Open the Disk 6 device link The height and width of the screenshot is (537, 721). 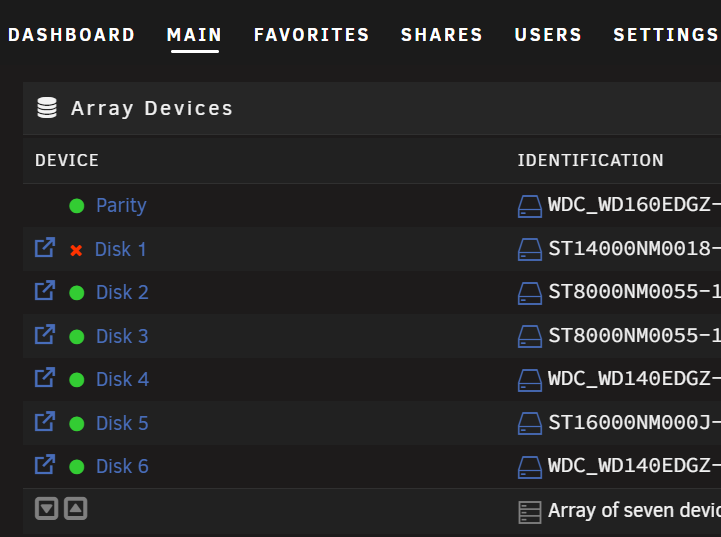pyautogui.click(x=122, y=466)
